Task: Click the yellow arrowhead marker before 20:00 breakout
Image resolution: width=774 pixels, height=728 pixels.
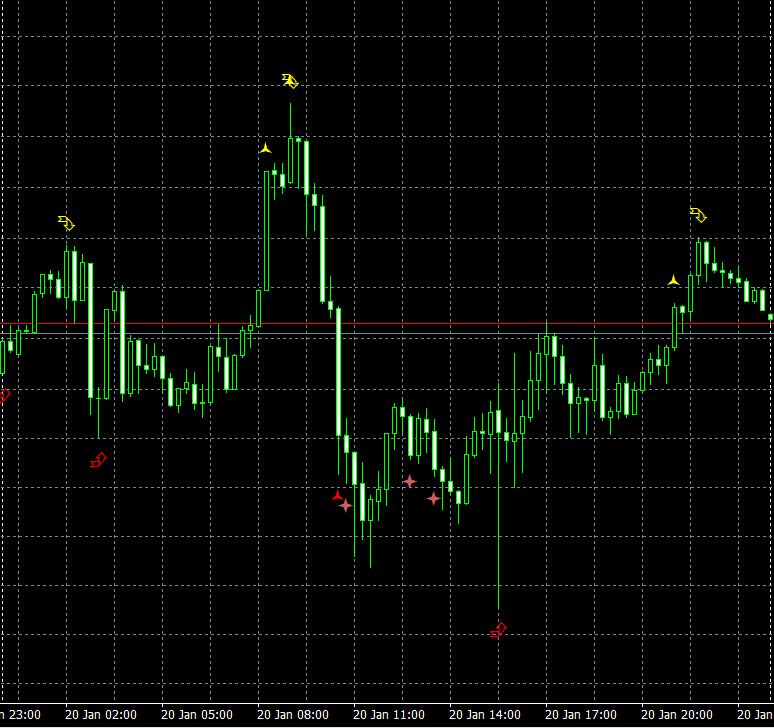Action: pyautogui.click(x=673, y=280)
